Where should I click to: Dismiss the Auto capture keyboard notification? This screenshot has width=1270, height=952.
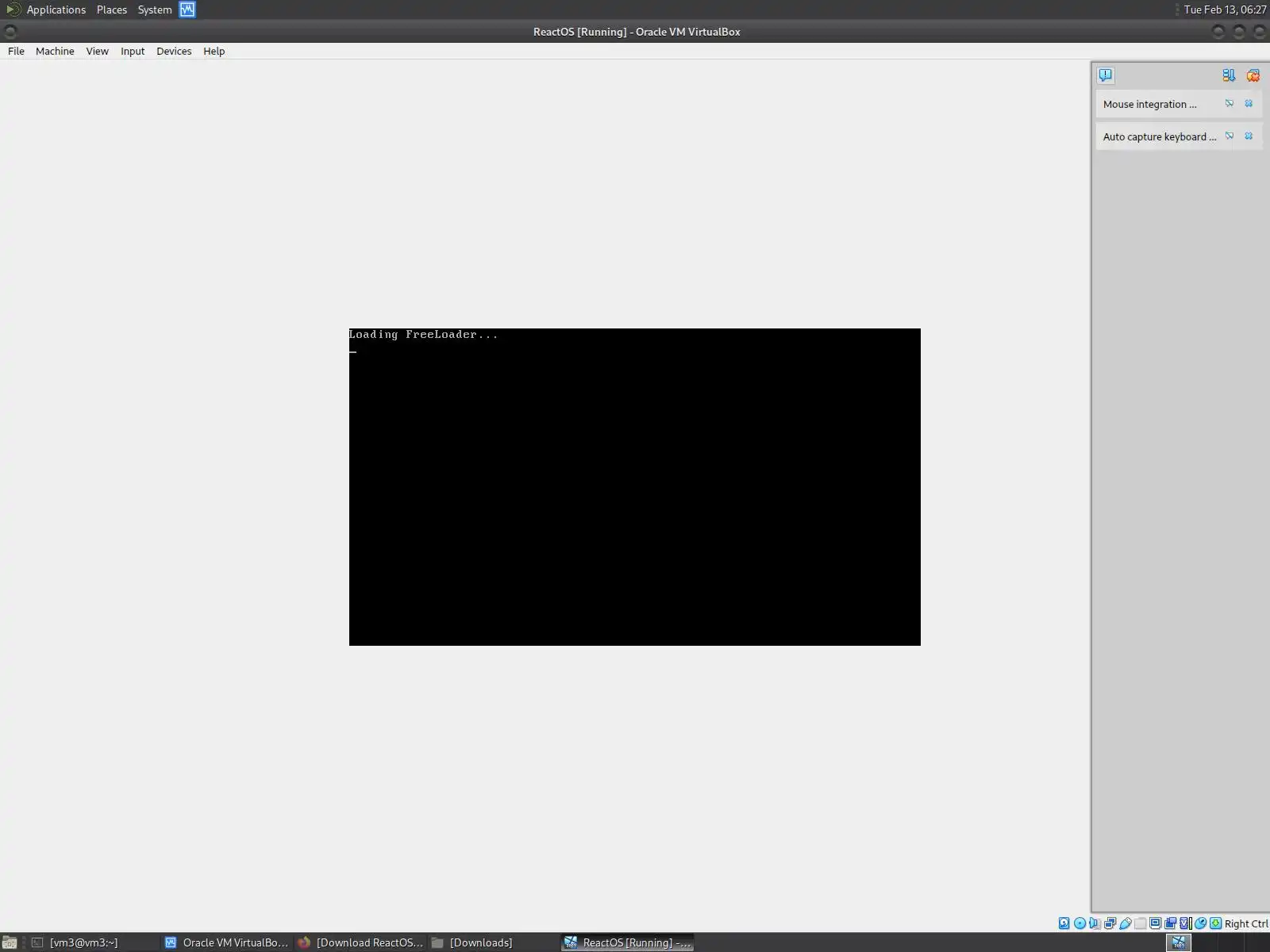coord(1249,136)
